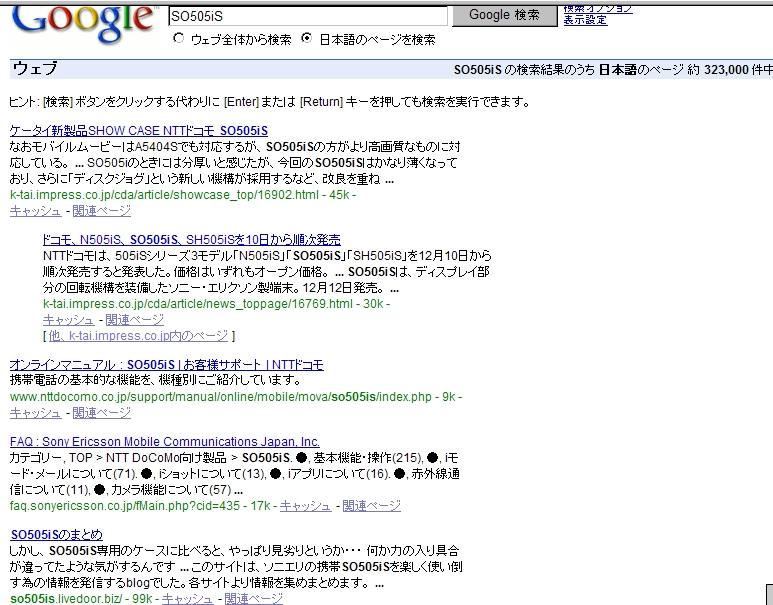
Task: Click URL text k-tai.impress.co.jp/cda/article/news_toppage/16769.html
Action: click(198, 304)
